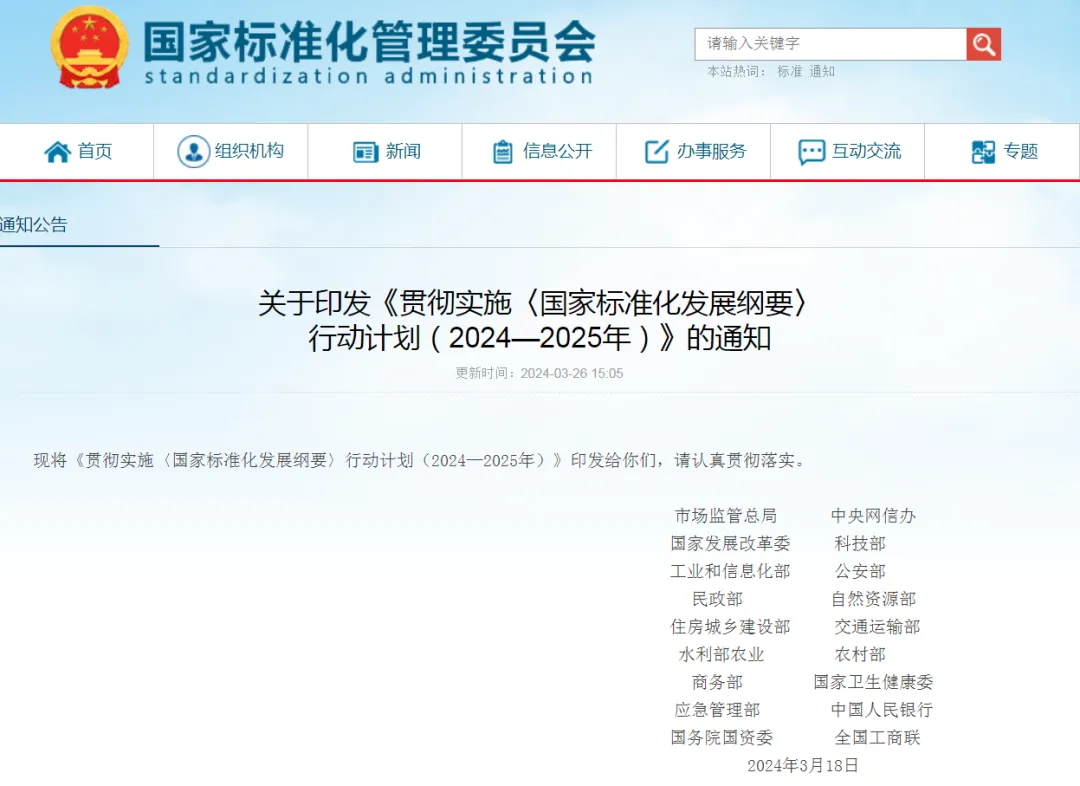Click the home icon next to 首页

pyautogui.click(x=58, y=152)
